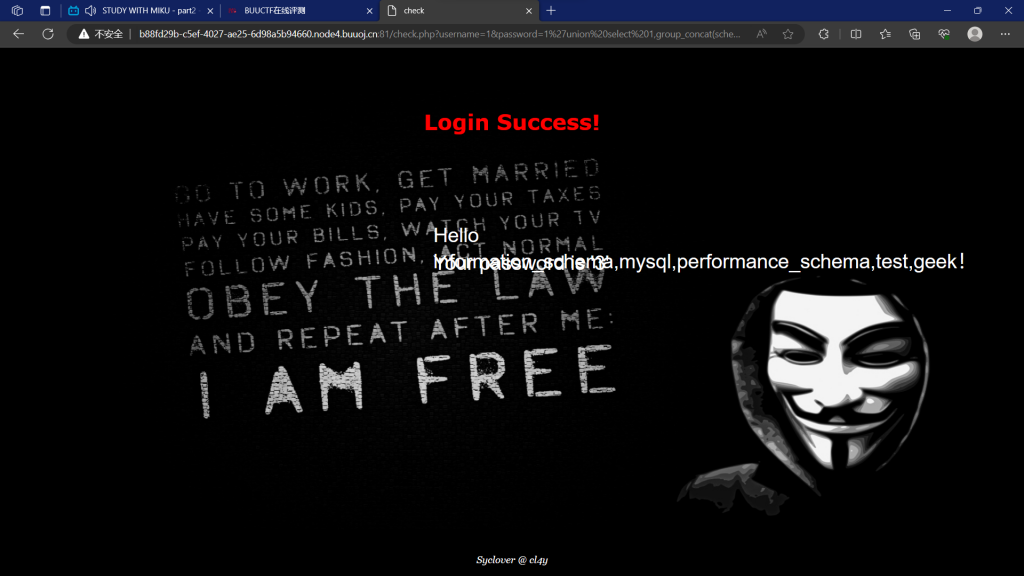Minimize the browser window
Screen dimensions: 1024x576
point(947,10)
